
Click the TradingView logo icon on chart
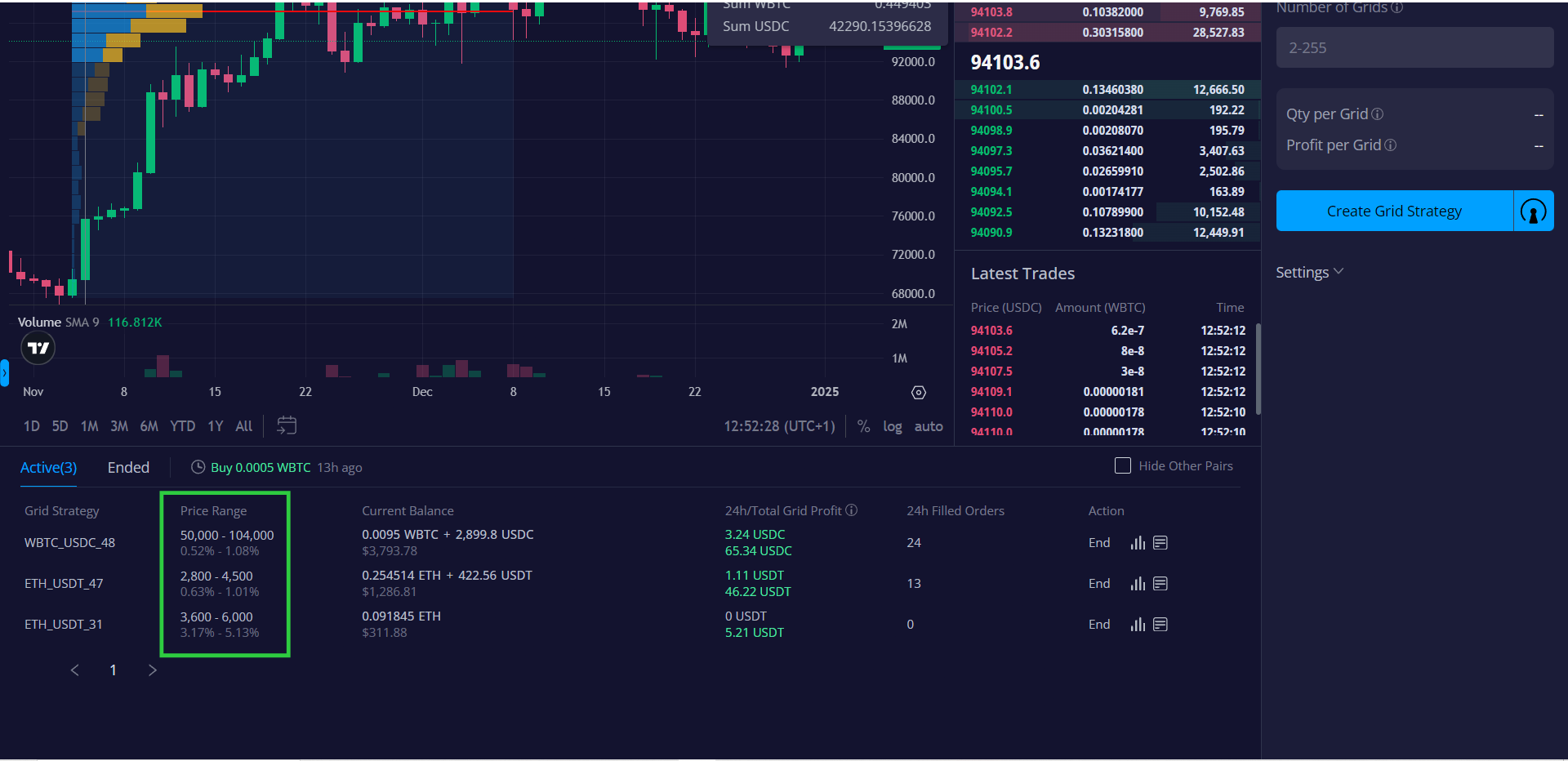(38, 349)
